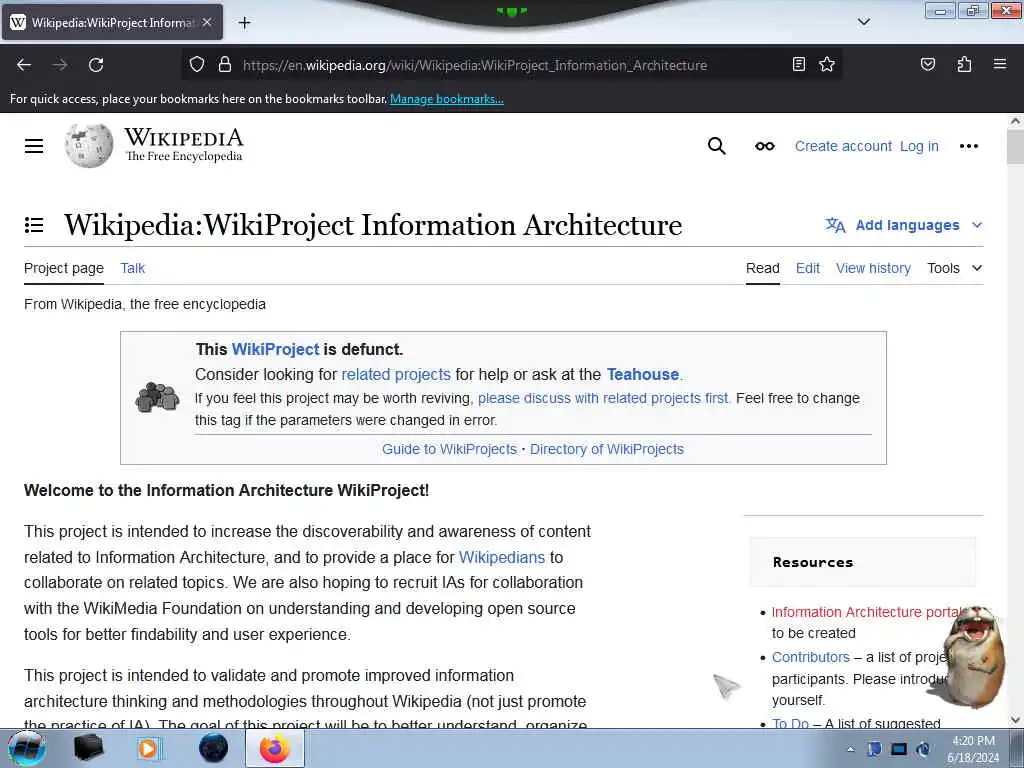Viewport: 1024px width, 768px height.
Task: Click the scrollbar down arrow
Action: pos(1015,720)
